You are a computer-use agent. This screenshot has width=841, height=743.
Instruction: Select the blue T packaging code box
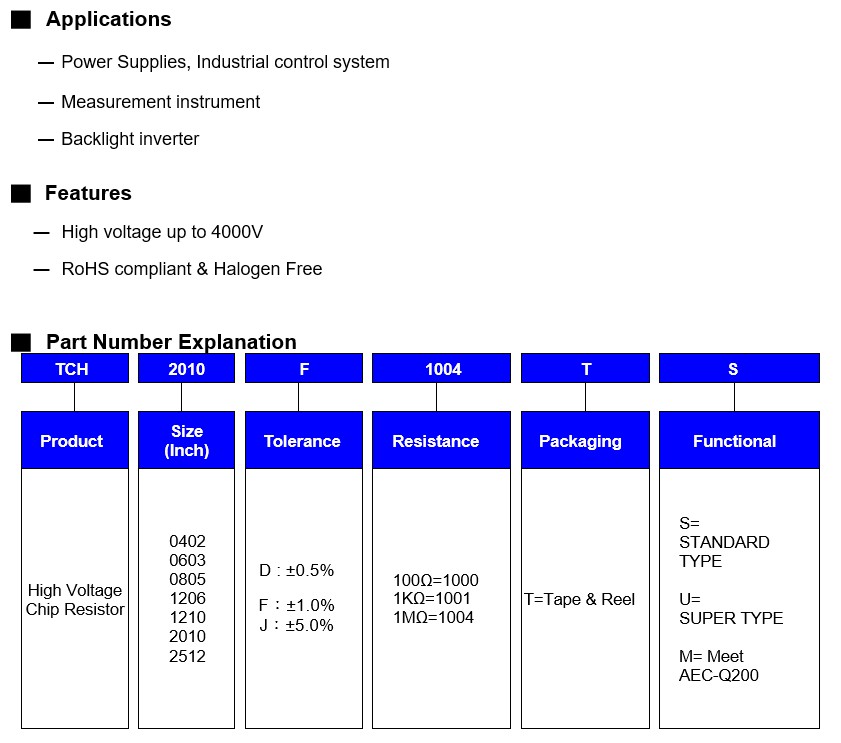585,369
